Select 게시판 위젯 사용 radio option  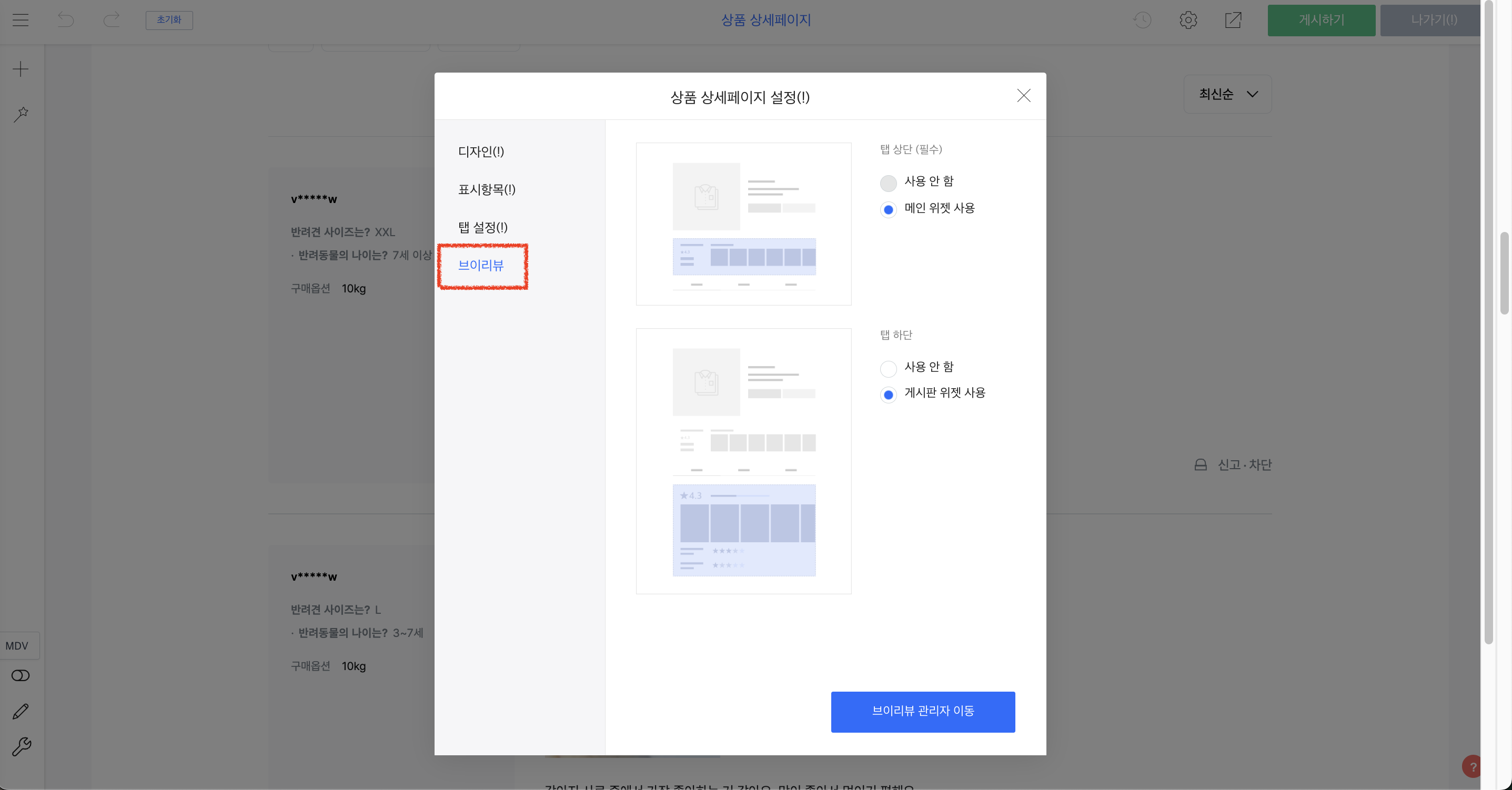coord(888,394)
